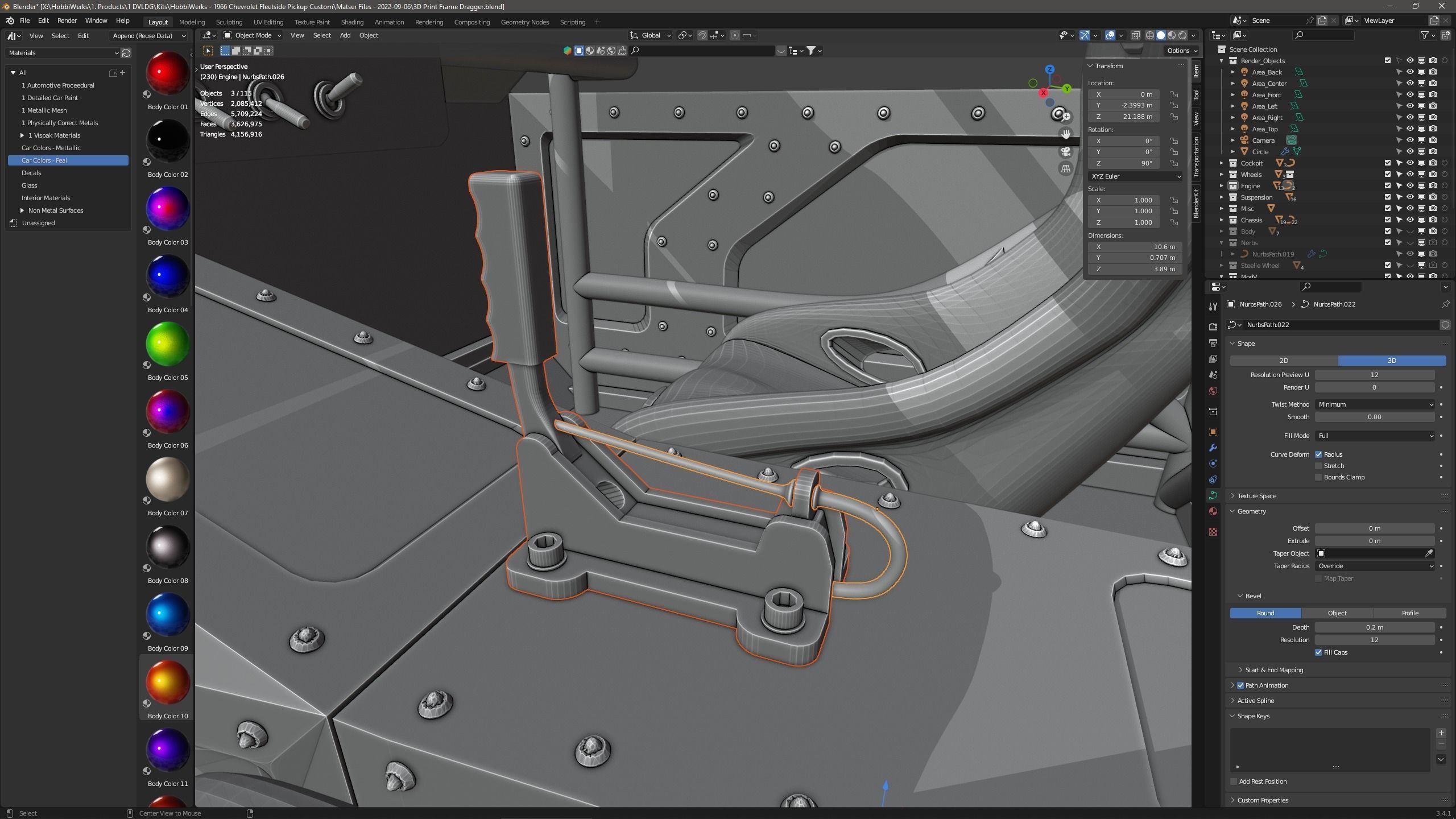
Task: Toggle camera view with camera icon
Action: [1066, 151]
